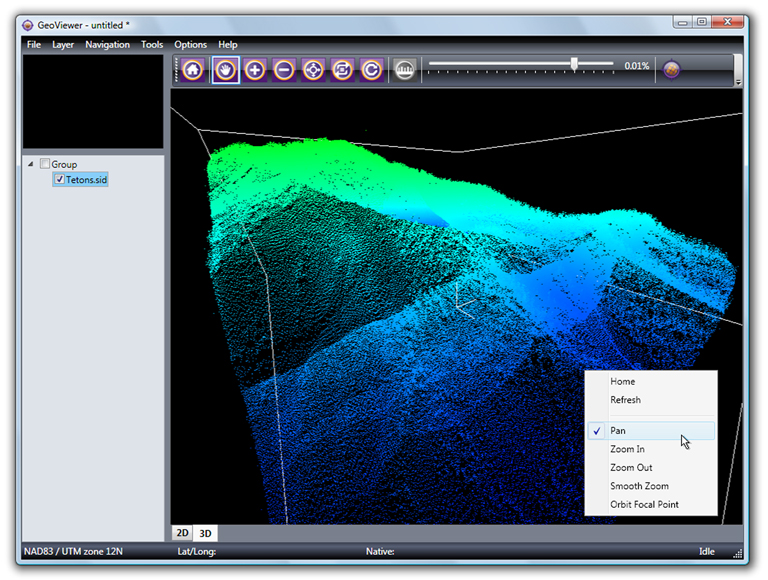This screenshot has width=768, height=580.
Task: Select the Orbit Focal Point tool
Action: pos(342,70)
